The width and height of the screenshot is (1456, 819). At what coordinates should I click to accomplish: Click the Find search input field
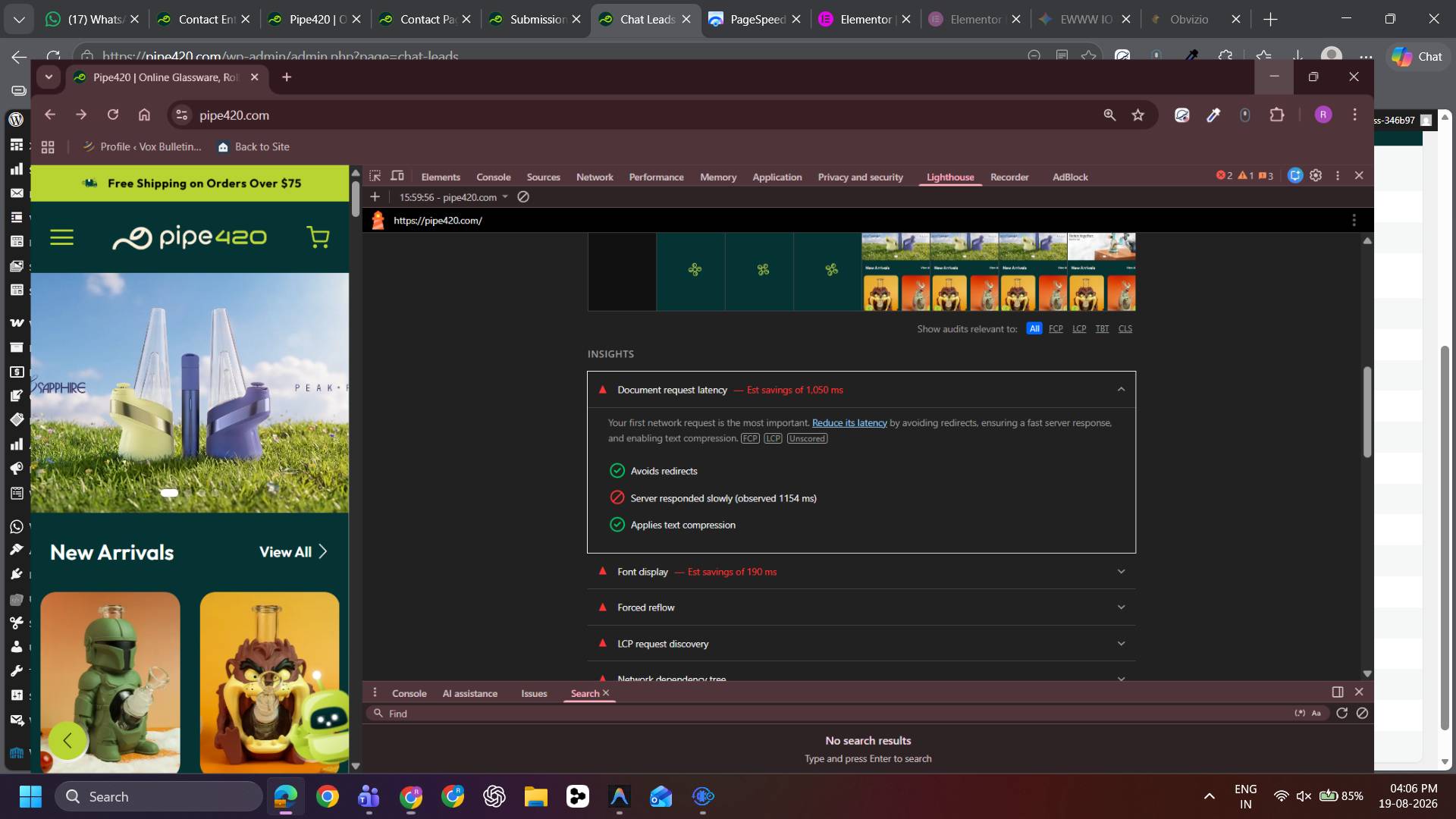coord(834,714)
